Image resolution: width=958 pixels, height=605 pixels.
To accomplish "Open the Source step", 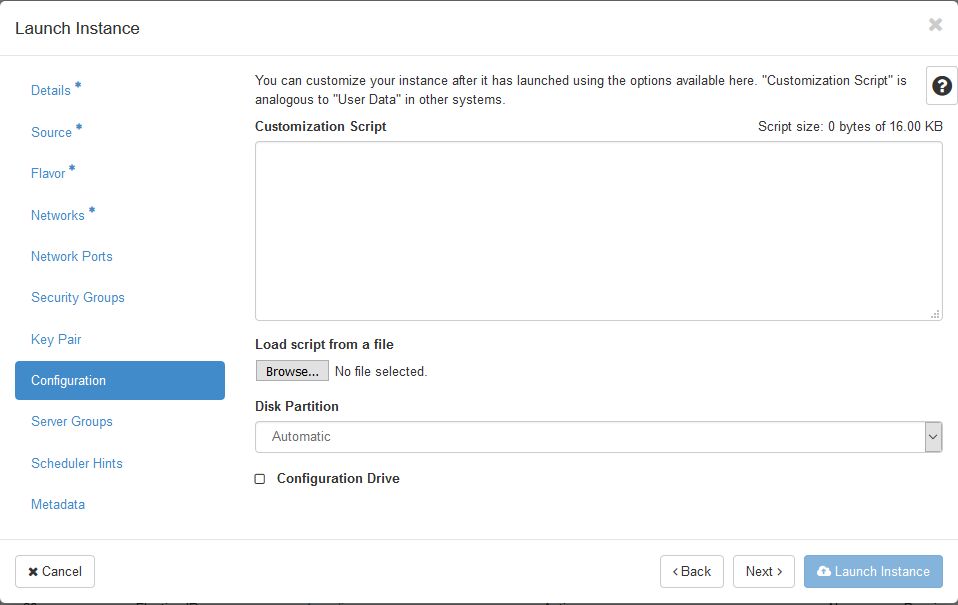I will click(x=52, y=132).
